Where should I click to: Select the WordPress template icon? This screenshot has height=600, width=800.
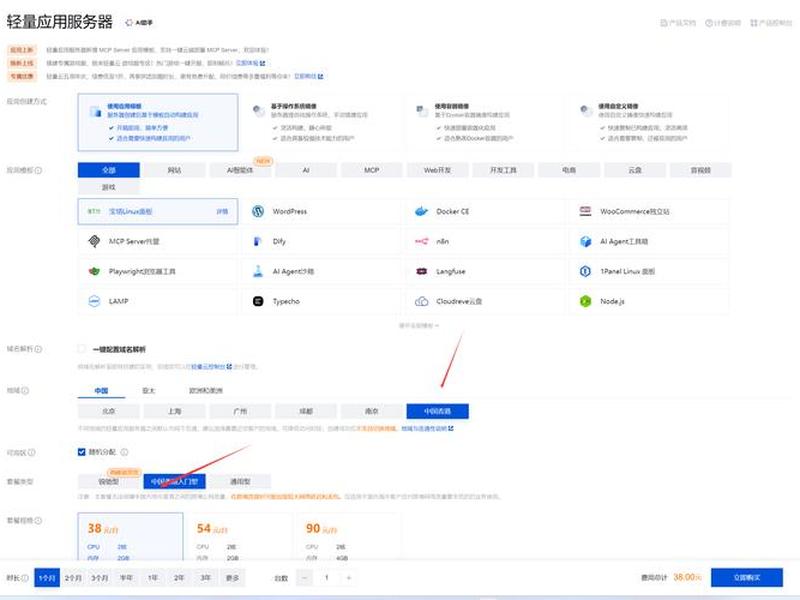[258, 211]
